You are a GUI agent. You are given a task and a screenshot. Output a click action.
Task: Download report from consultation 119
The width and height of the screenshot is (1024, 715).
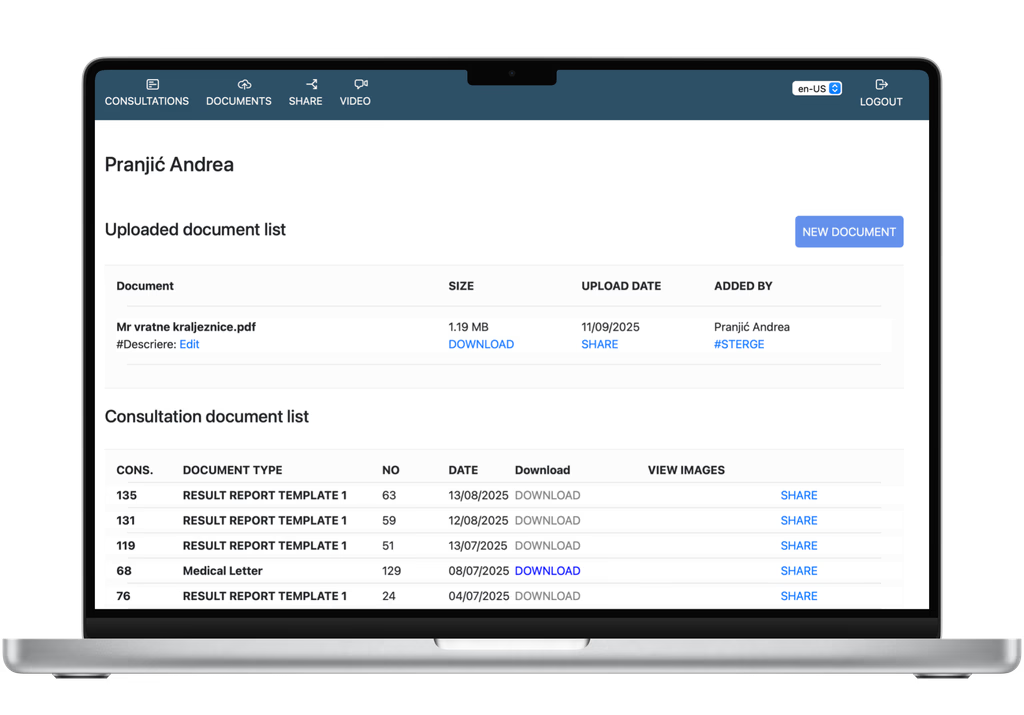tap(547, 546)
